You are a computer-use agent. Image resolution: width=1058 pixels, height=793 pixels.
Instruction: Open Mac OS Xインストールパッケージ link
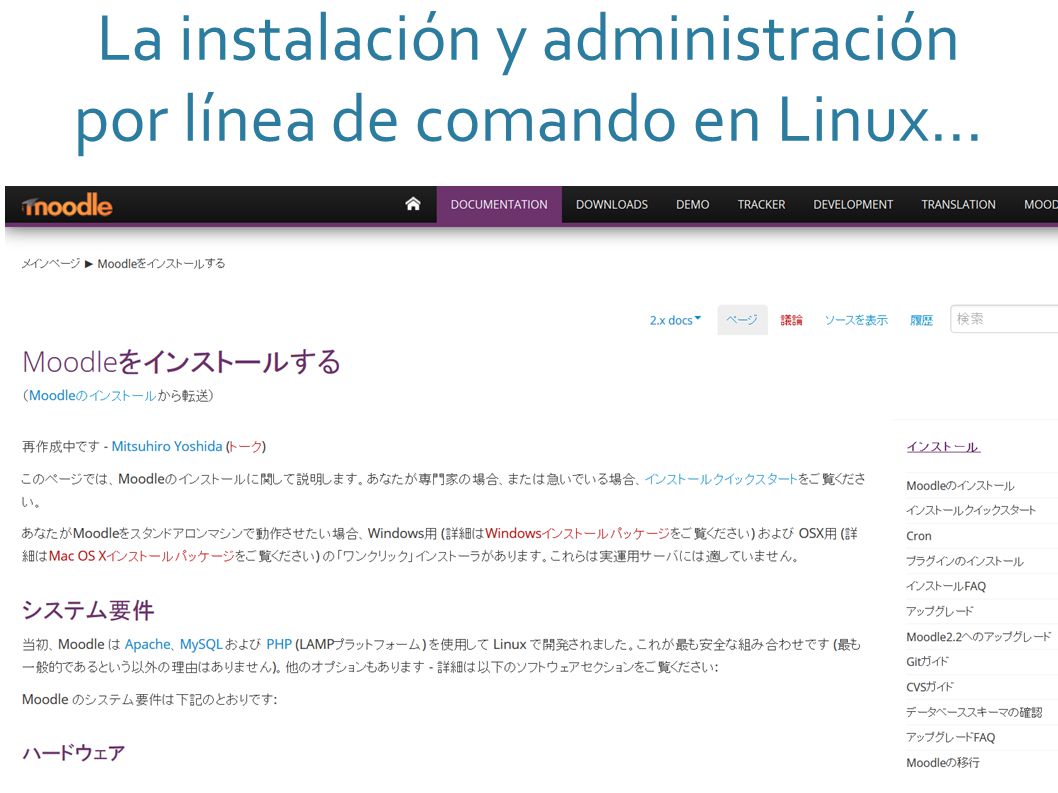point(142,556)
